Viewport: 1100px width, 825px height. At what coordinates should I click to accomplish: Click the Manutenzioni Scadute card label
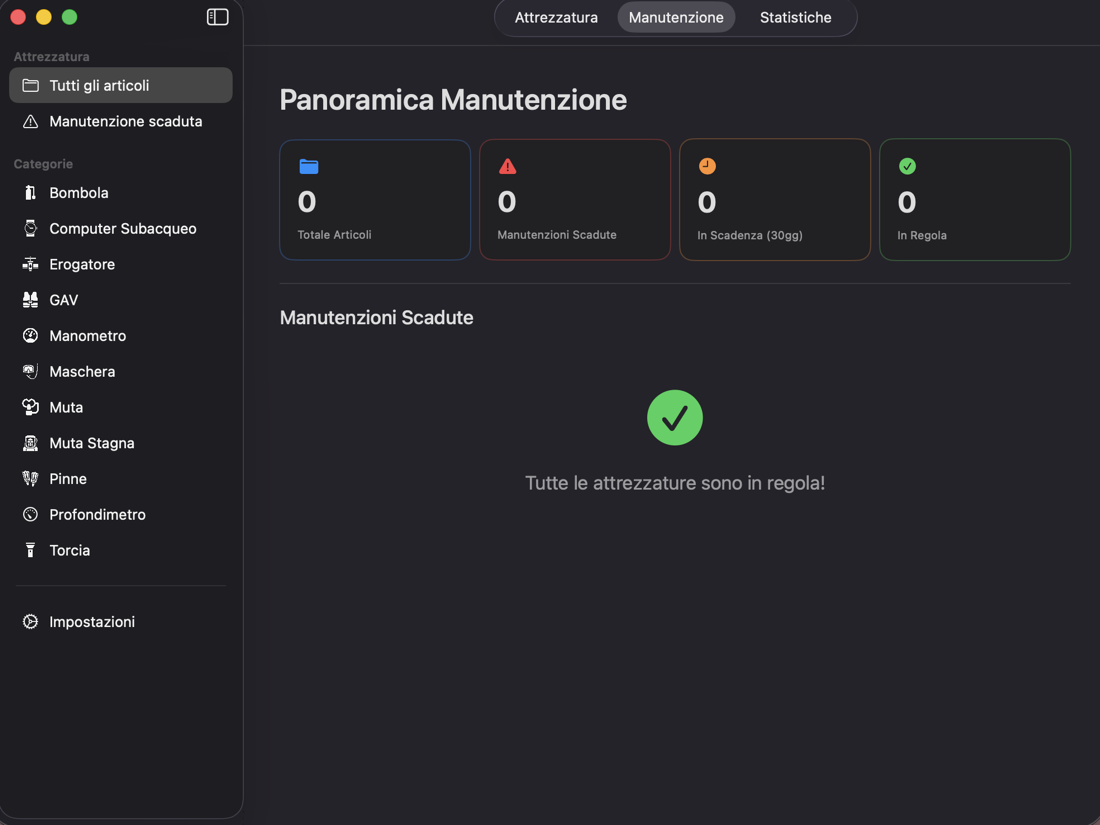click(557, 235)
